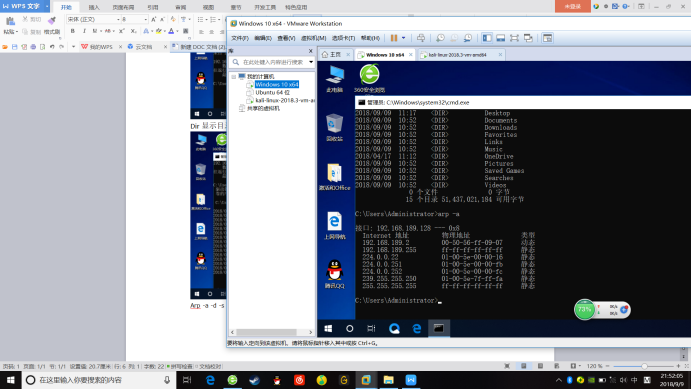Select kali-linux-2018.3 in VMware library tree

pyautogui.click(x=285, y=101)
